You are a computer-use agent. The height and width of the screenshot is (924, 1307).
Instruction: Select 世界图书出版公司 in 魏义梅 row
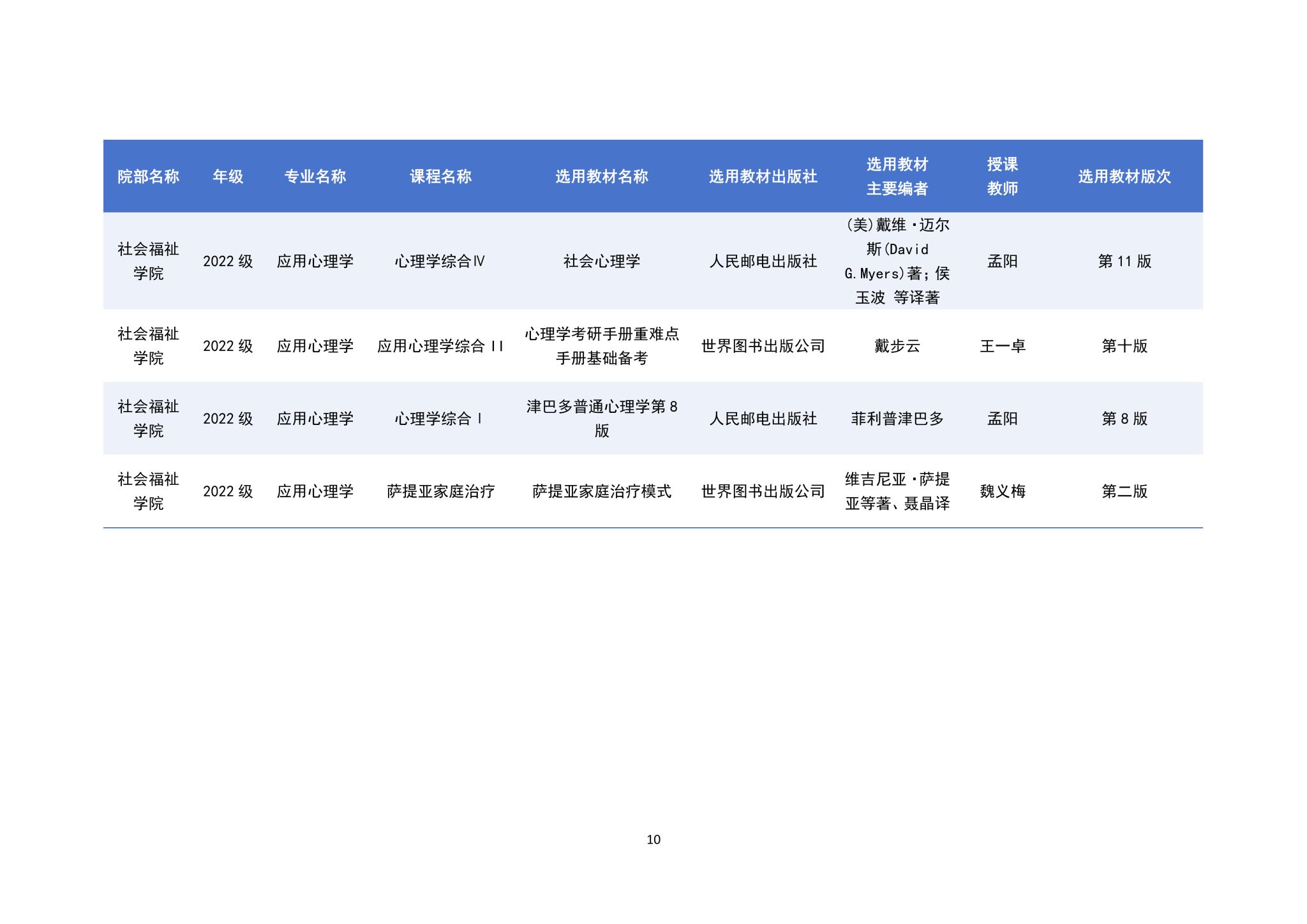click(x=763, y=491)
